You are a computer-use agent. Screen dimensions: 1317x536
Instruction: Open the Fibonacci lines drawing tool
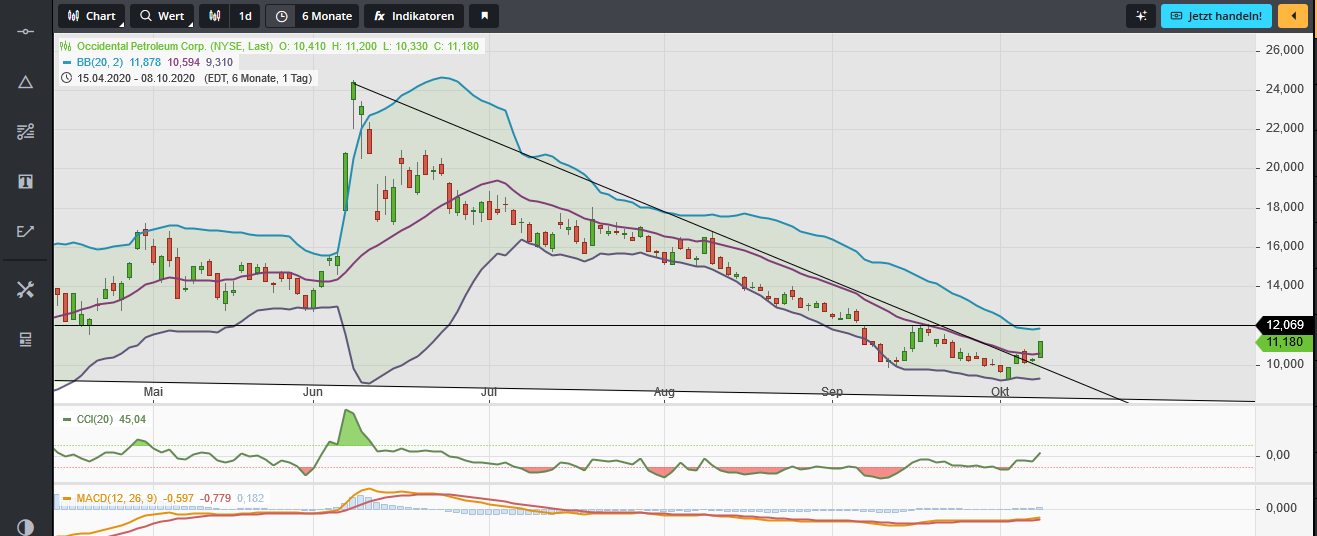click(26, 131)
